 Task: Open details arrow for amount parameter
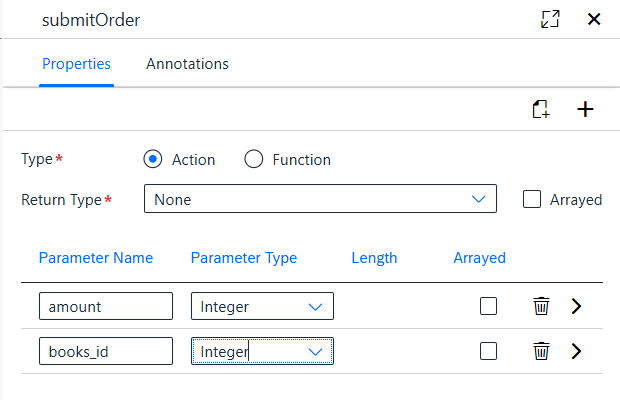coord(577,306)
